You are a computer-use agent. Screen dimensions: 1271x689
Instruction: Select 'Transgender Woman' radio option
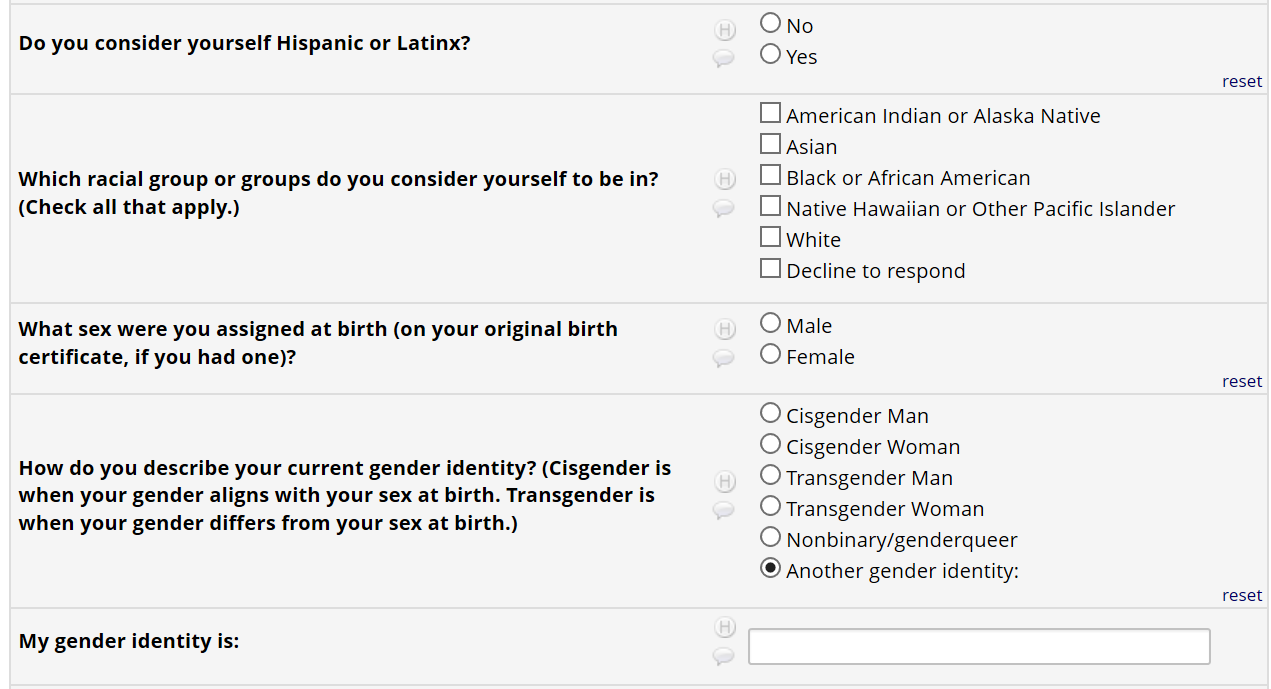pyautogui.click(x=770, y=506)
